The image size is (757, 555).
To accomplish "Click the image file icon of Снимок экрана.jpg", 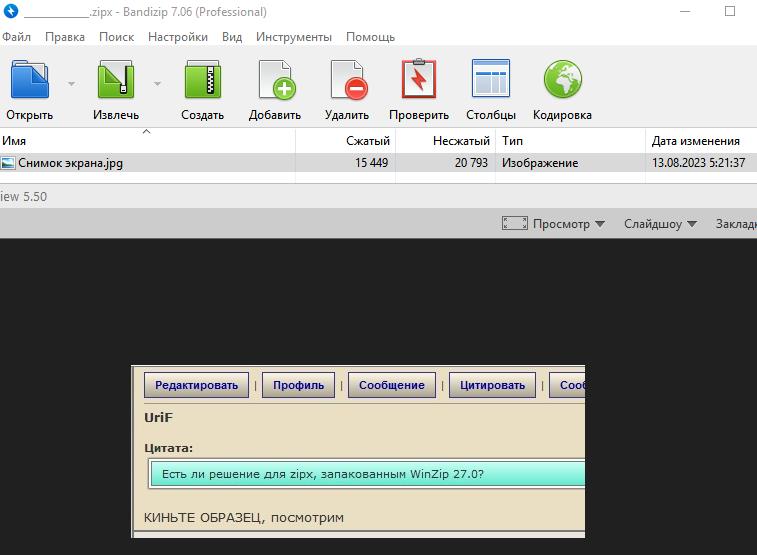I will 8,163.
